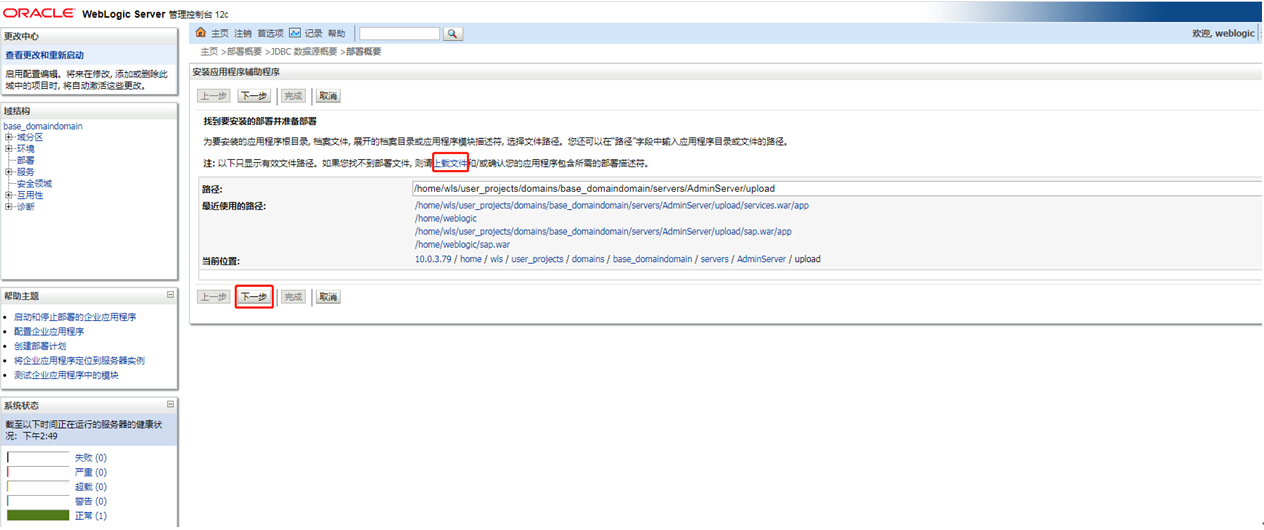Click the lower 取消 button

(328, 297)
